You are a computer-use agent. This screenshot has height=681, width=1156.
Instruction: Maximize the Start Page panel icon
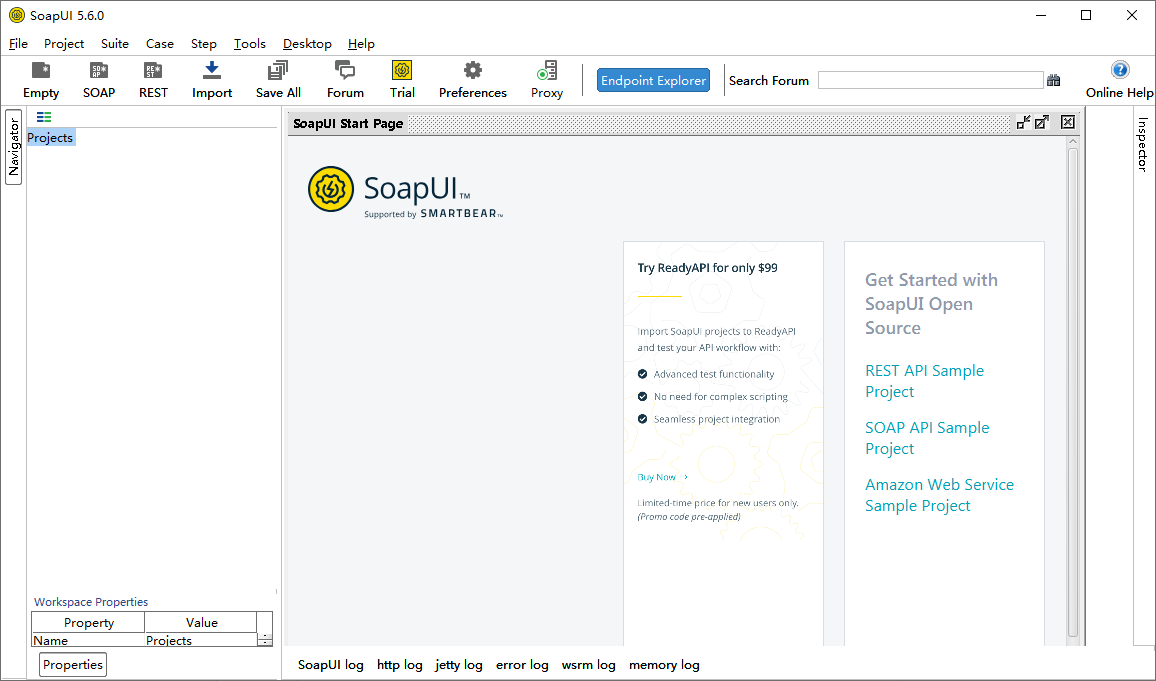point(1042,122)
